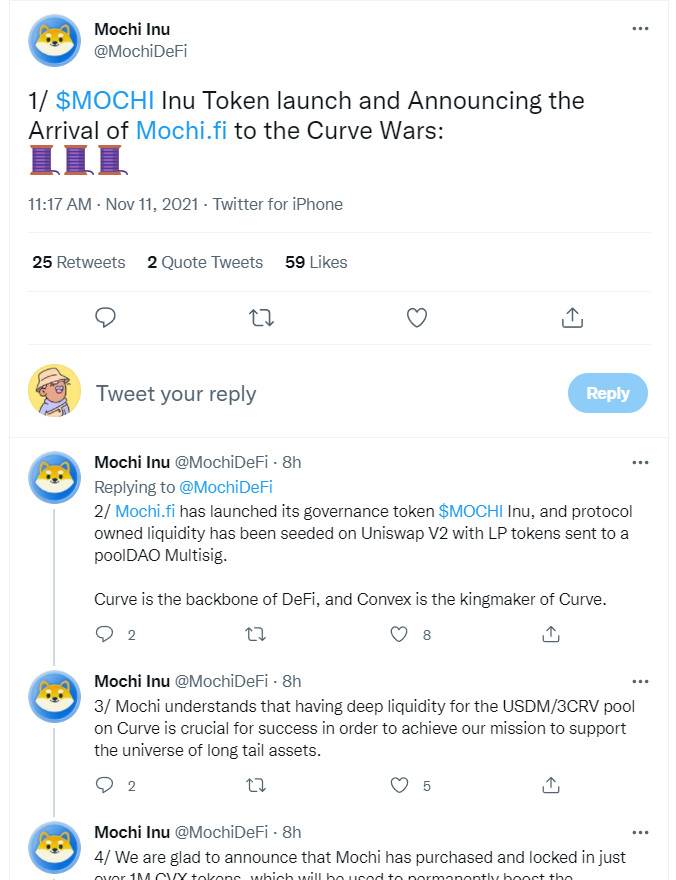Reply to tweet 2/ about governance token

104,634
